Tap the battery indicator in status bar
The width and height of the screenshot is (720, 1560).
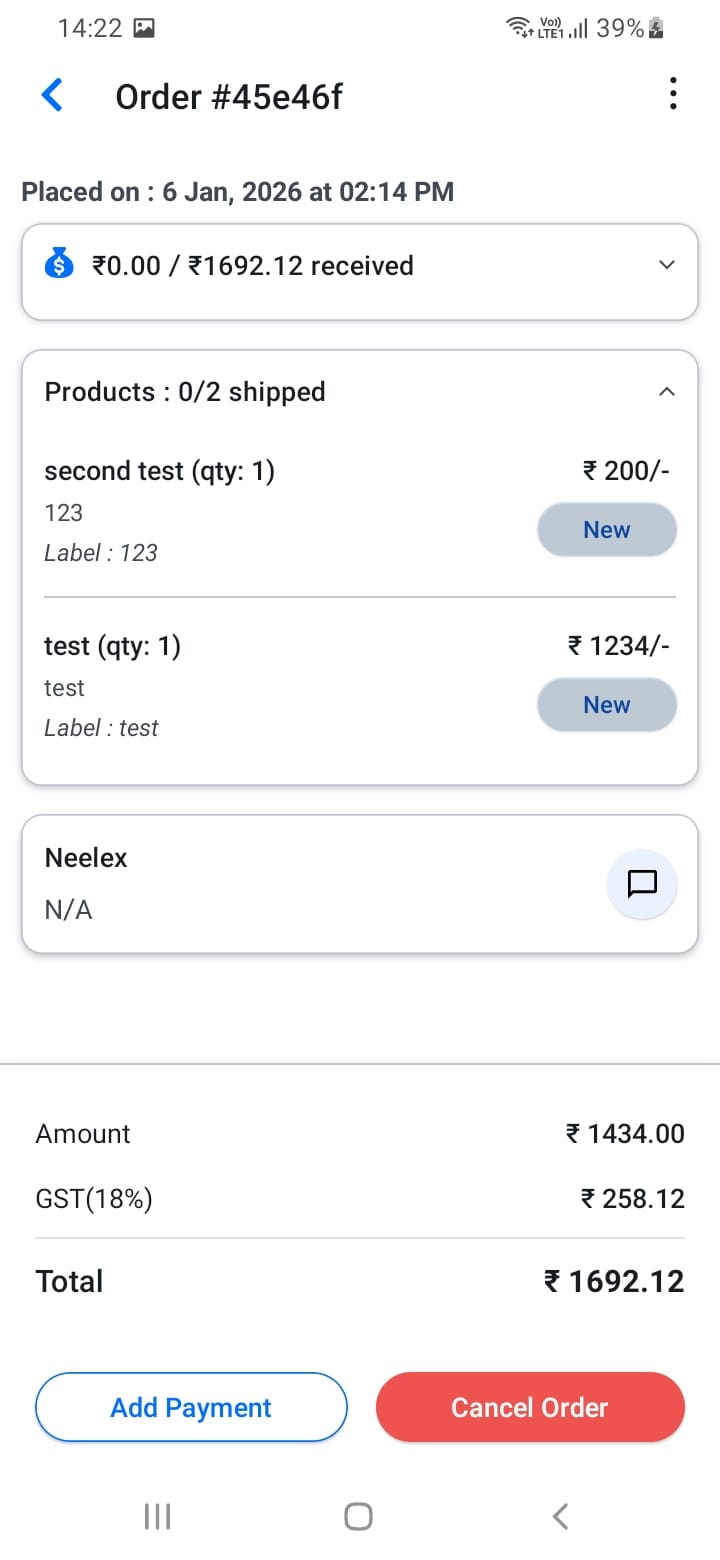pos(656,29)
